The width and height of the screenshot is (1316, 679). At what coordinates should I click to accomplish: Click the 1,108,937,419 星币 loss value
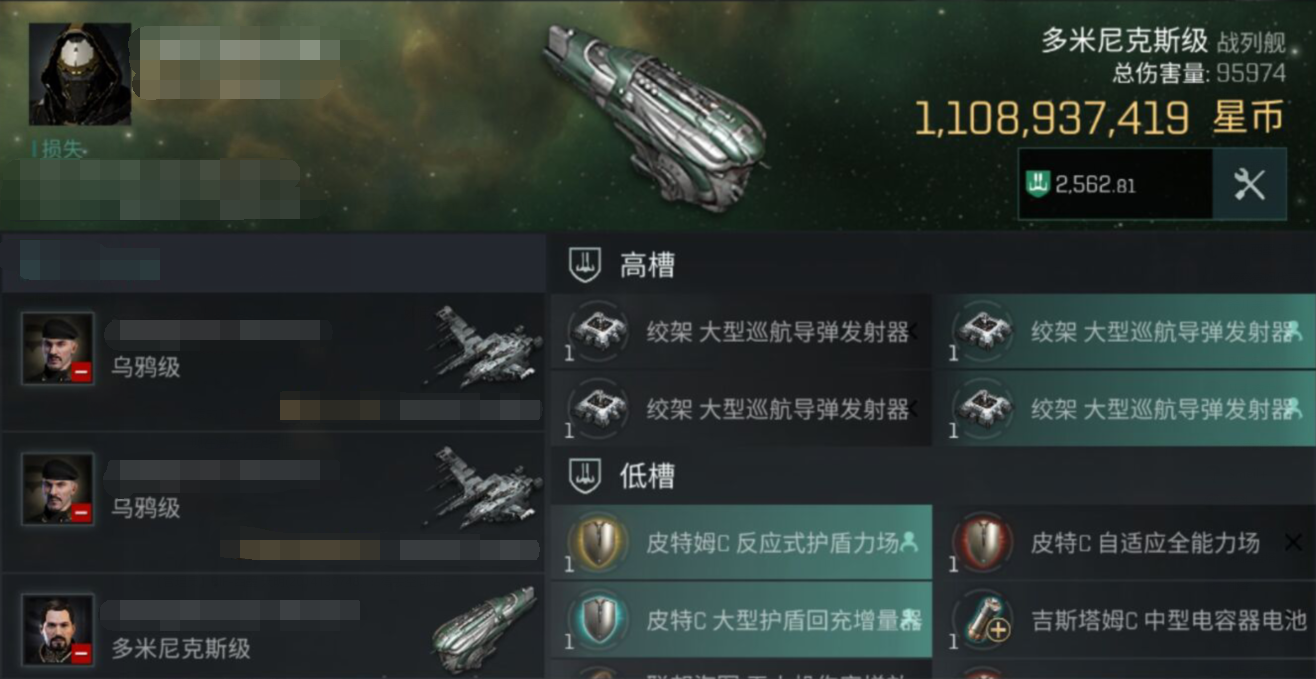pyautogui.click(x=1100, y=118)
